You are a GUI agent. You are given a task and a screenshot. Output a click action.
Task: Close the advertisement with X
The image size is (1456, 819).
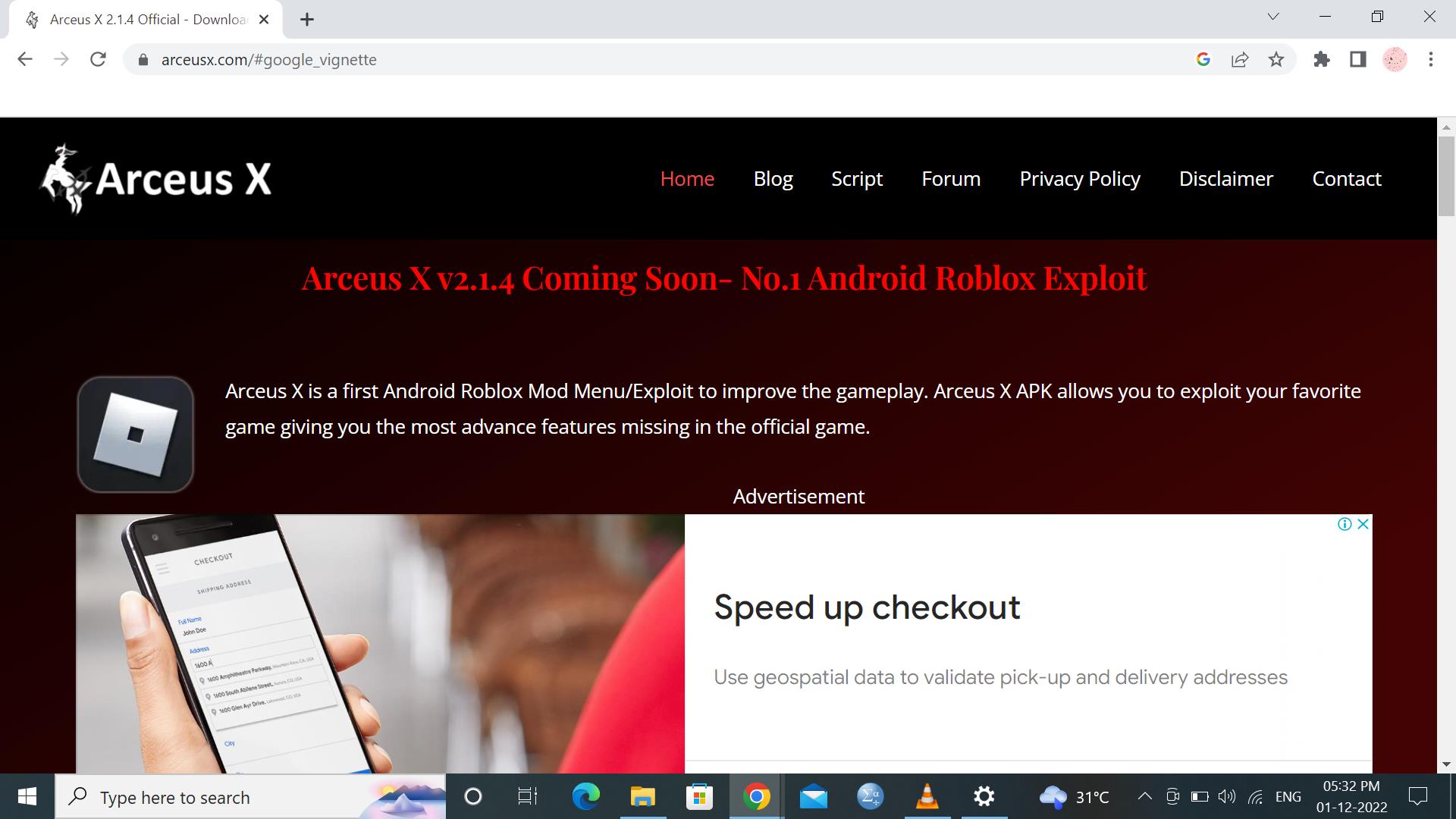pos(1363,524)
